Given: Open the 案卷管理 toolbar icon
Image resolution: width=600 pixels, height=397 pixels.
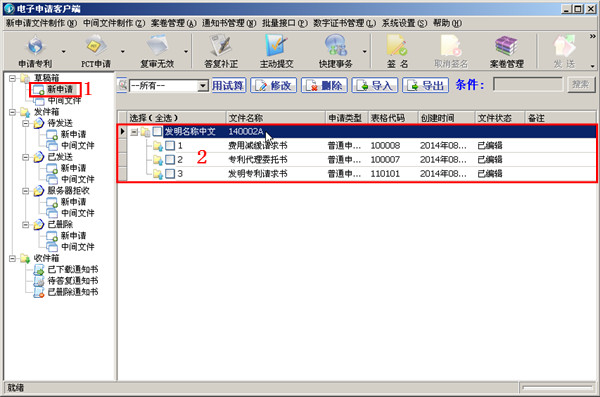Looking at the screenshot, I should [506, 51].
